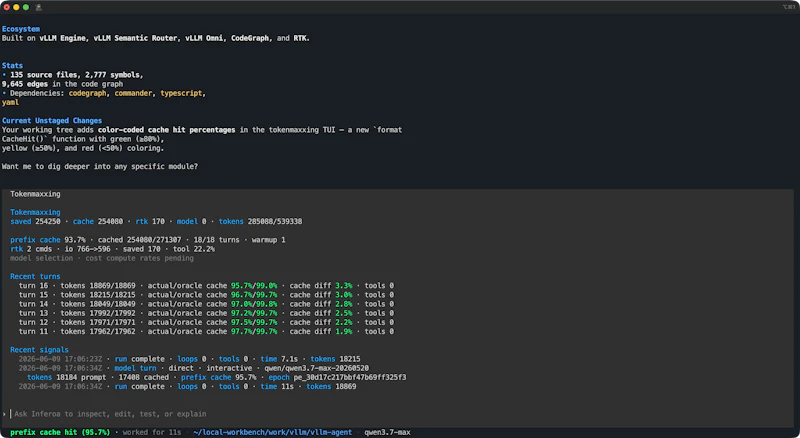Select the 'turn 12' row
The width and height of the screenshot is (800, 438).
[x=206, y=323]
